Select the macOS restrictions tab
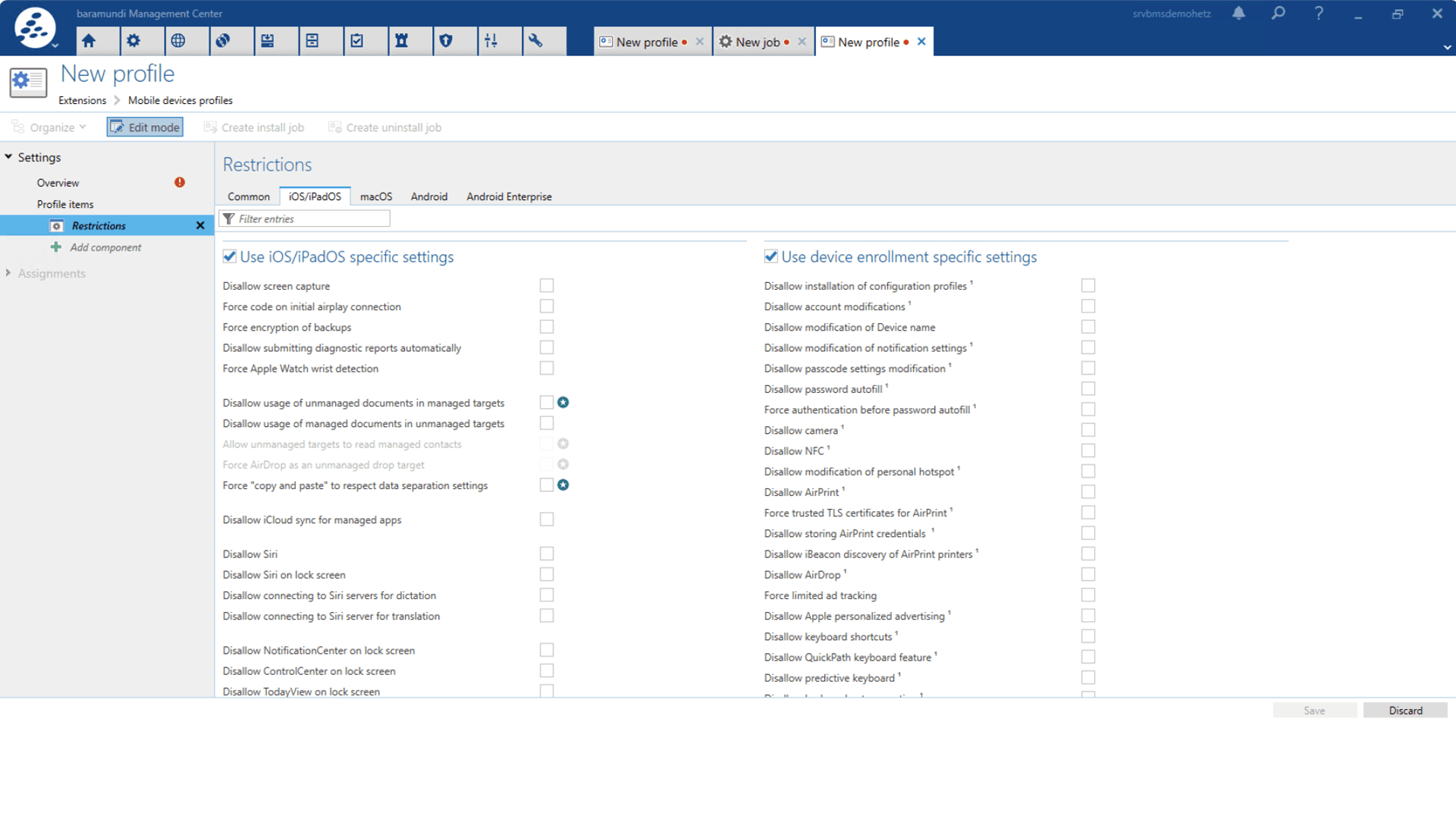The height and width of the screenshot is (819, 1456). (x=376, y=196)
